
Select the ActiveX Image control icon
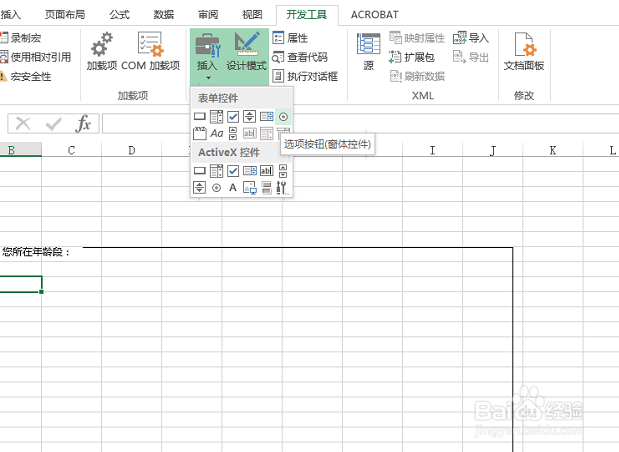click(250, 188)
